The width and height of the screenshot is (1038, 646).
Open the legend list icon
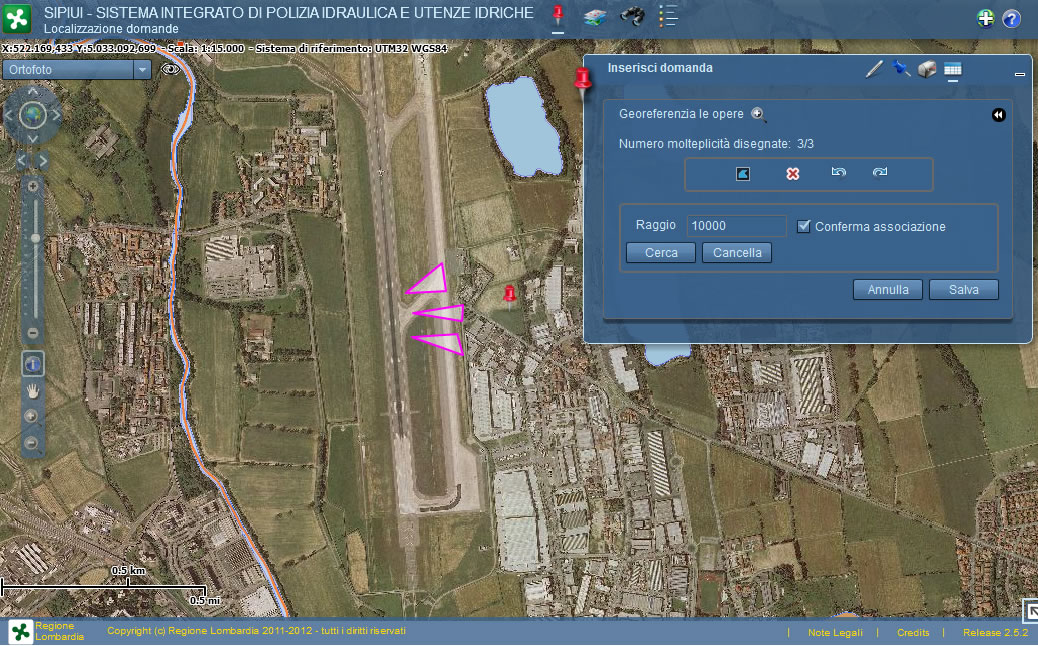(x=668, y=16)
